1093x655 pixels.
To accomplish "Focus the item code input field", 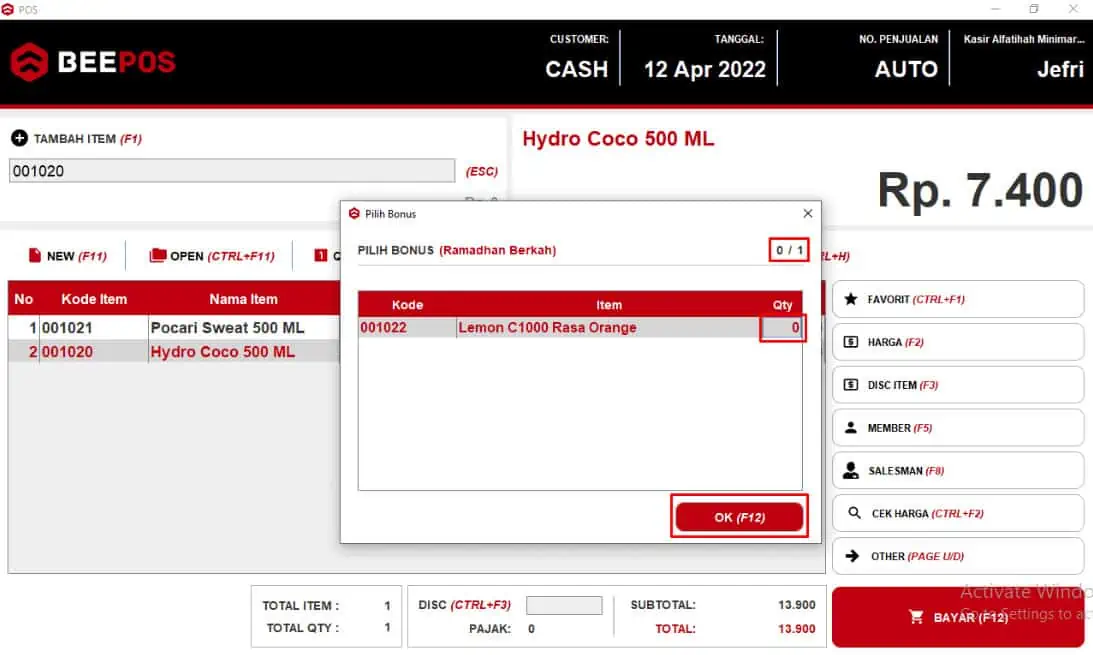I will click(x=232, y=171).
